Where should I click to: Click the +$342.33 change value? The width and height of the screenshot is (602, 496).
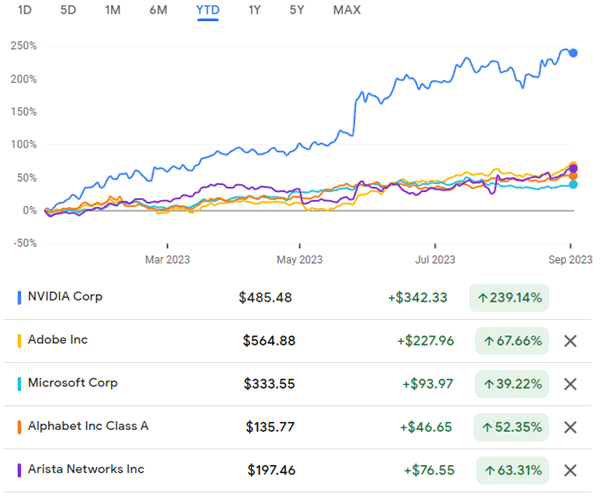point(418,298)
